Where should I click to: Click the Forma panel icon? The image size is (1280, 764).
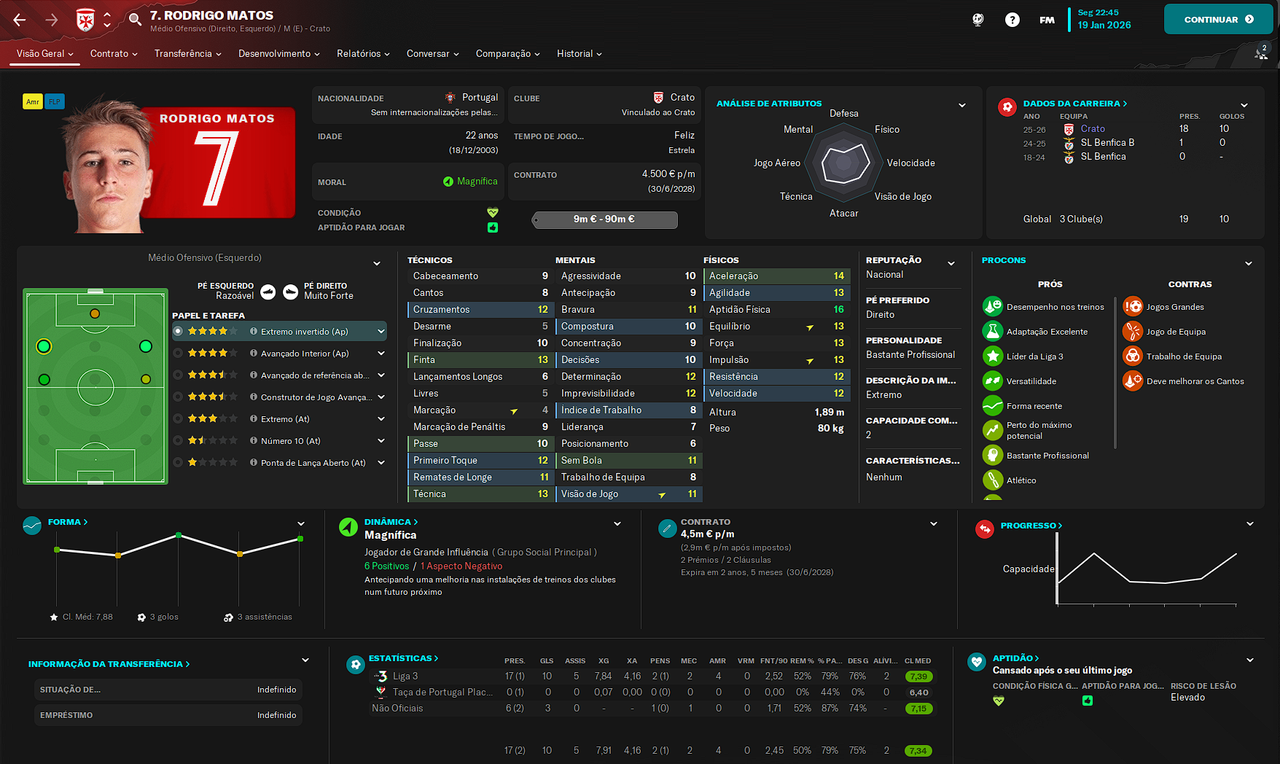pyautogui.click(x=32, y=525)
